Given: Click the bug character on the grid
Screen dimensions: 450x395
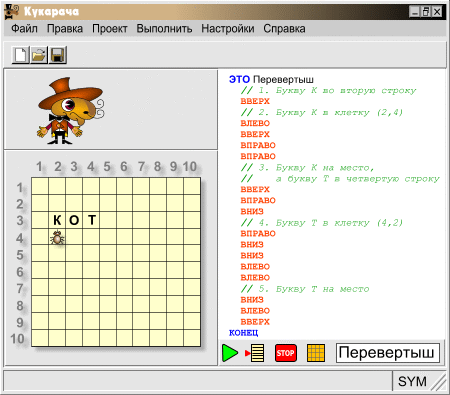Looking at the screenshot, I should coord(57,237).
